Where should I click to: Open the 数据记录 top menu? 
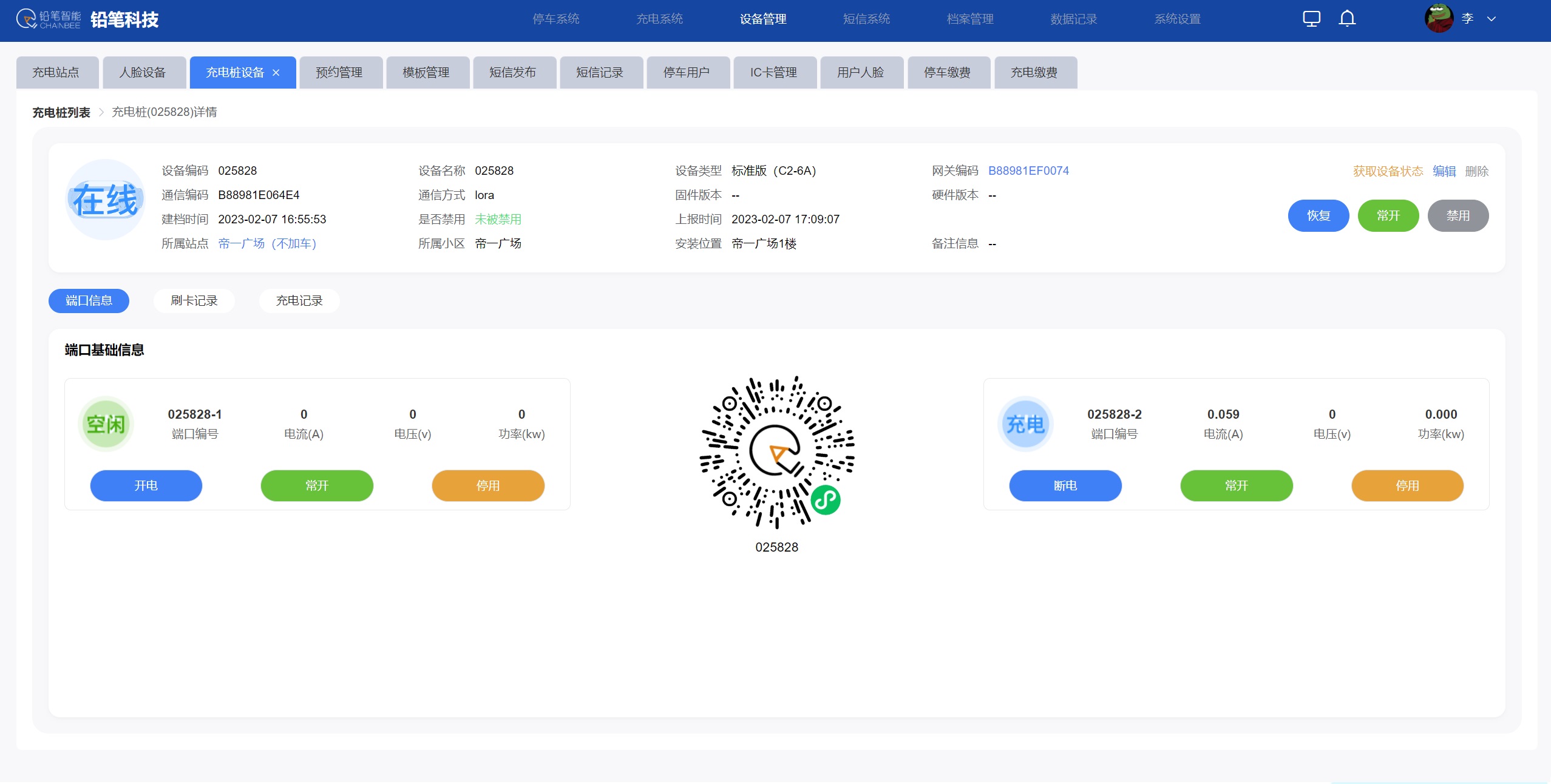pyautogui.click(x=1074, y=19)
